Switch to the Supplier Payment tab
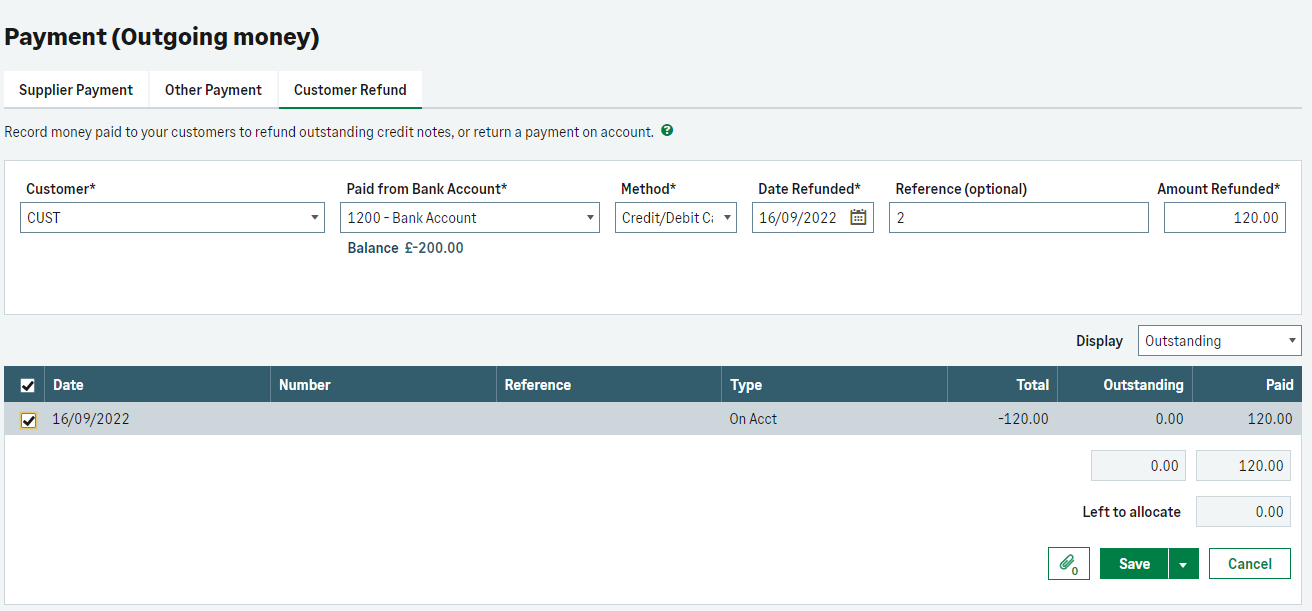Screen dimensions: 1312x611 76,90
